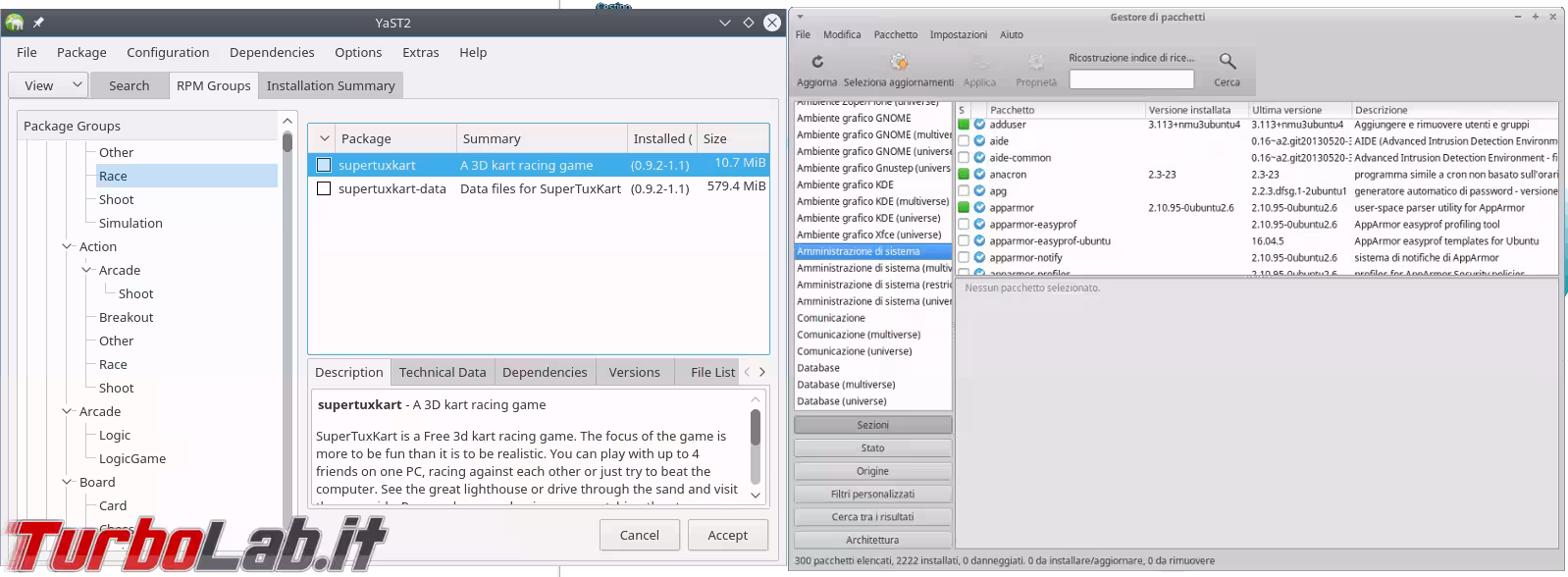Click the pin icon in the YaST2 title bar

coord(39,22)
